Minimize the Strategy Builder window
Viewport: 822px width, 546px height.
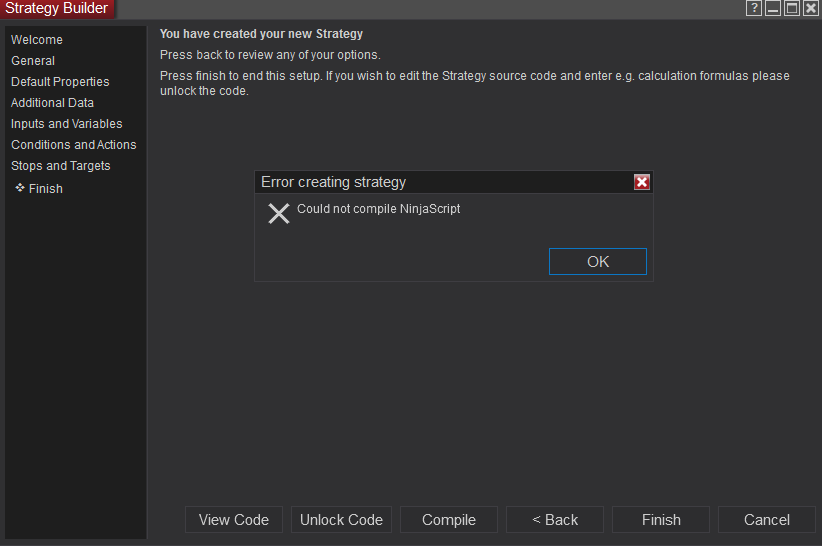pyautogui.click(x=773, y=8)
